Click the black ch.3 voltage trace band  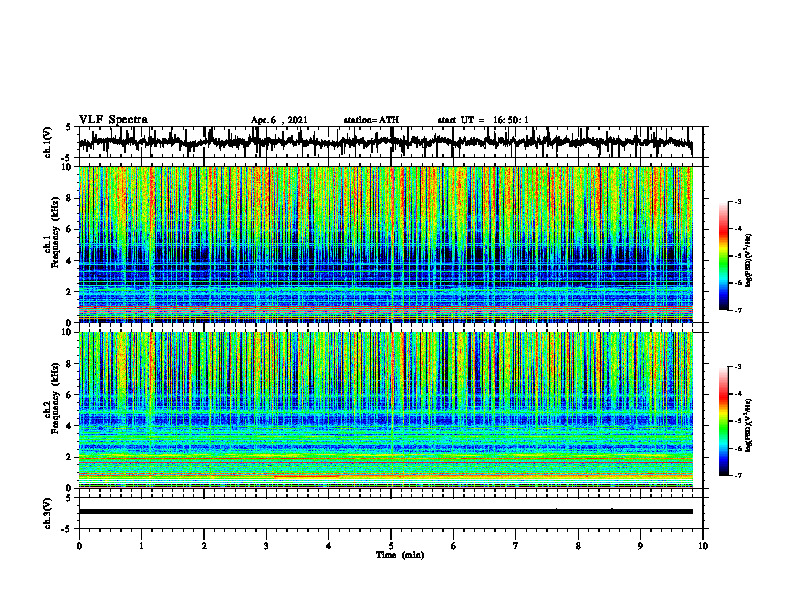pyautogui.click(x=385, y=512)
